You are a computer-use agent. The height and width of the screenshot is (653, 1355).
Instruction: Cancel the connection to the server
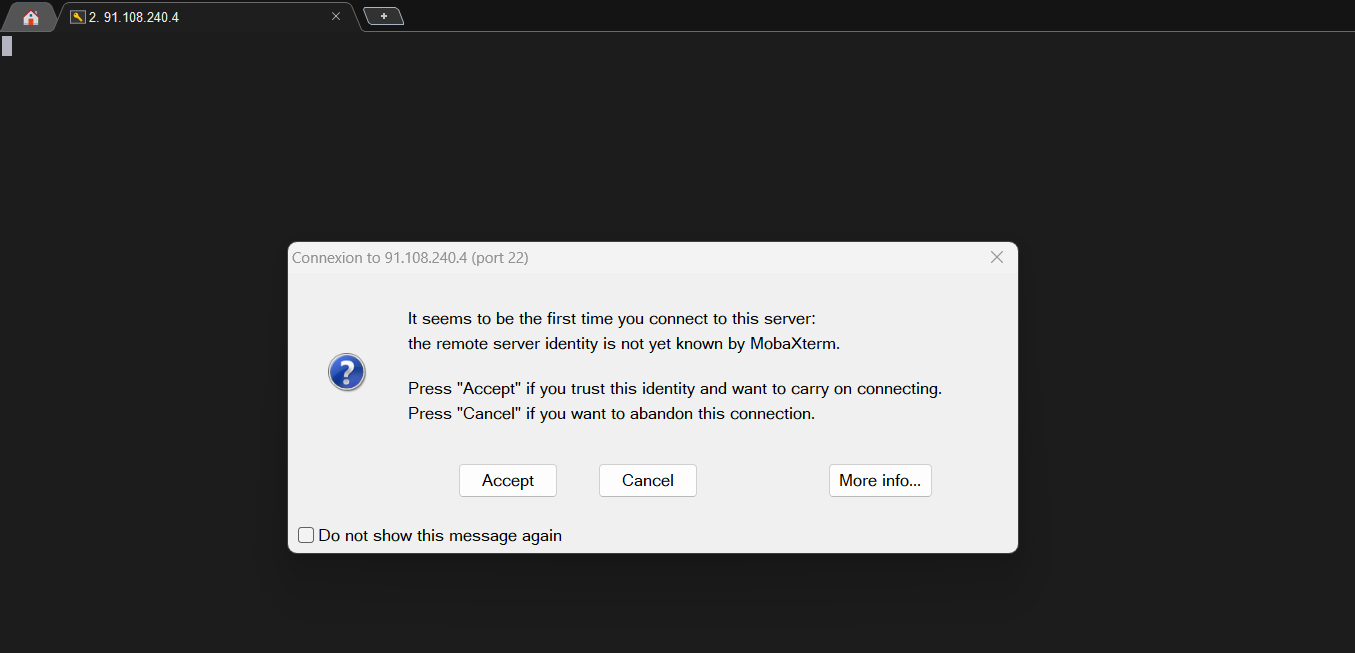click(x=648, y=480)
